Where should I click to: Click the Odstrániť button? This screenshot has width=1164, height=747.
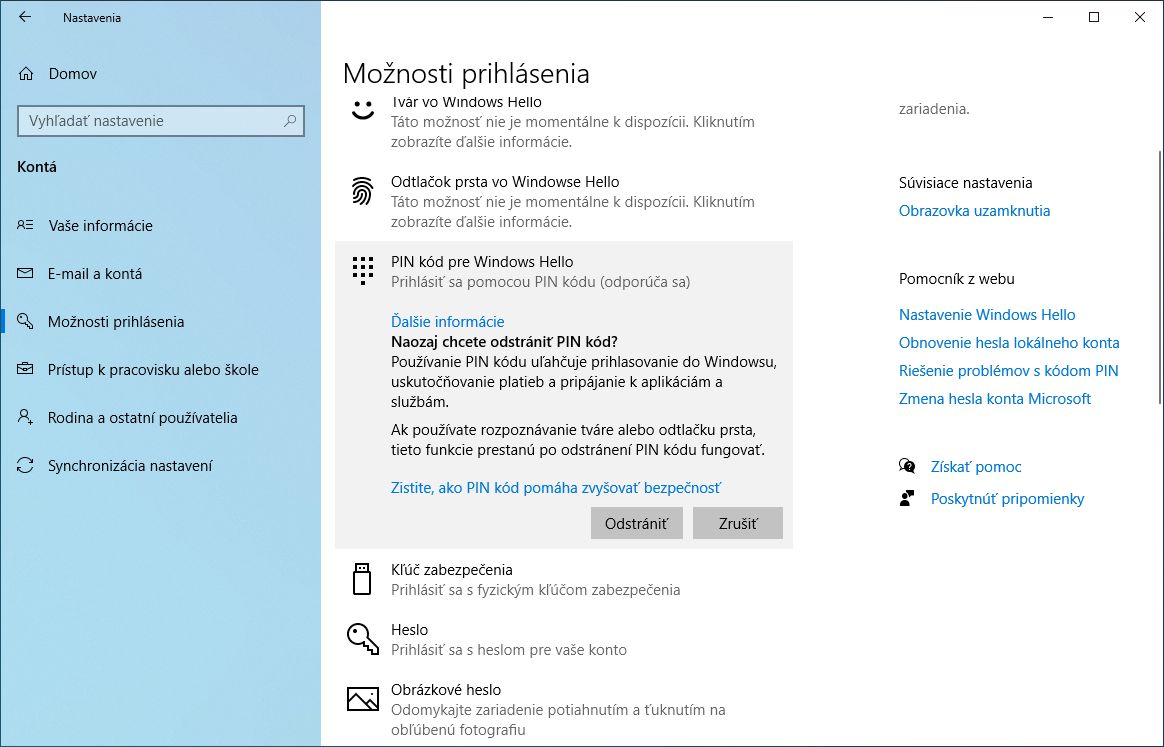pyautogui.click(x=636, y=523)
